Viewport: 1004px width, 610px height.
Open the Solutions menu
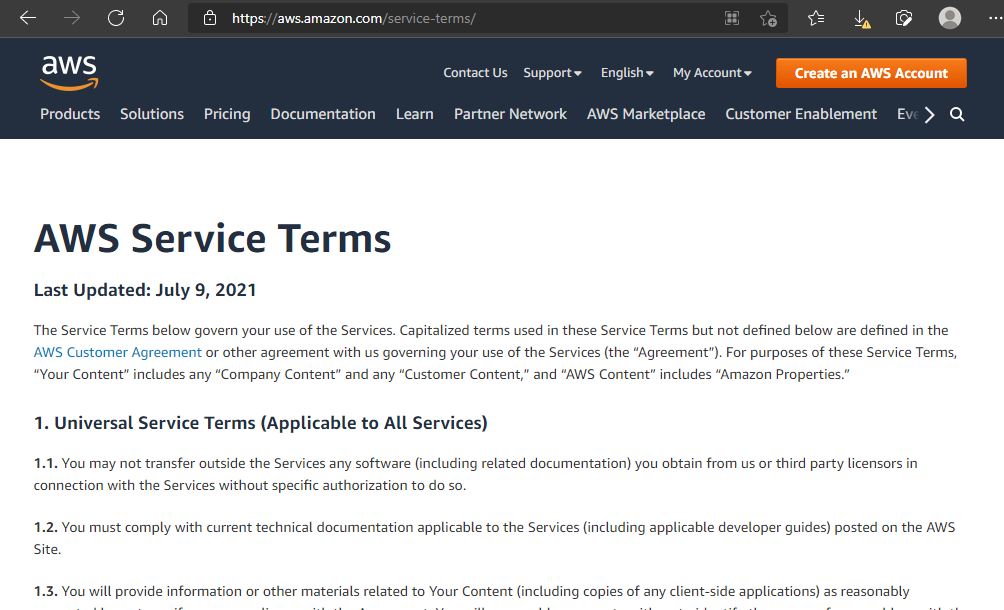click(x=152, y=114)
